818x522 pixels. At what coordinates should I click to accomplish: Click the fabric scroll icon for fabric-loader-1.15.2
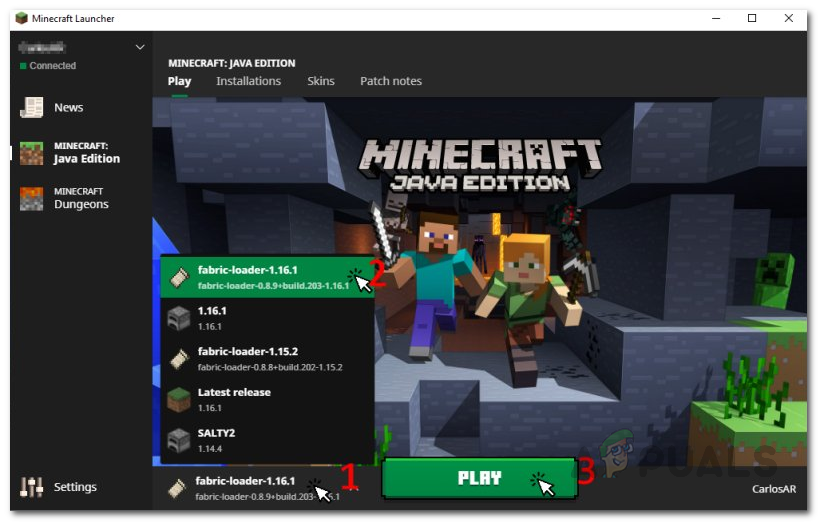click(x=178, y=359)
